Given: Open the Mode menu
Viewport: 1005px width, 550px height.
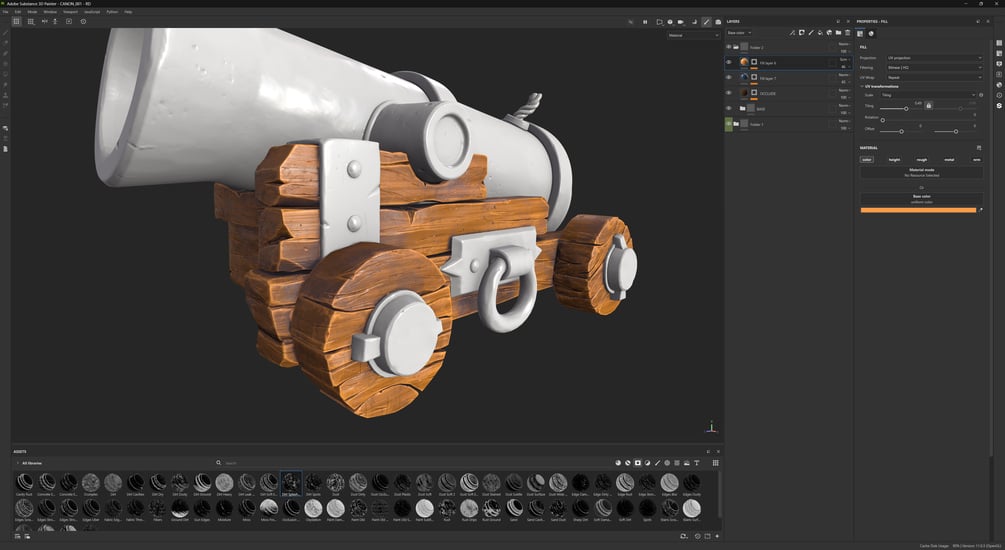Looking at the screenshot, I should [x=32, y=12].
